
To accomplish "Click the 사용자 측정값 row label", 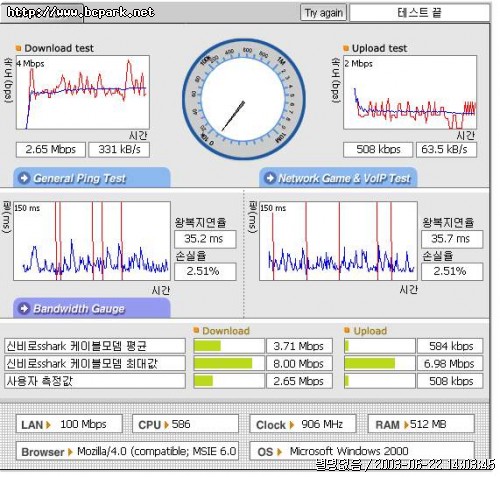I will [x=95, y=381].
